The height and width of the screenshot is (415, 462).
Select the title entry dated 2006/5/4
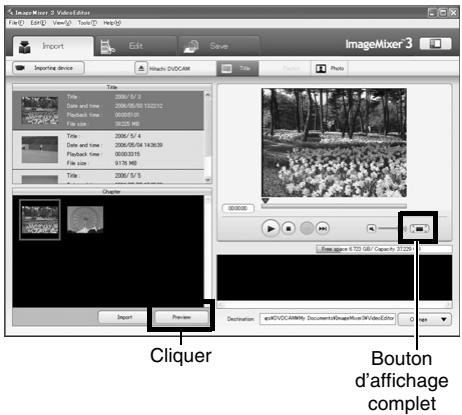pyautogui.click(x=108, y=150)
